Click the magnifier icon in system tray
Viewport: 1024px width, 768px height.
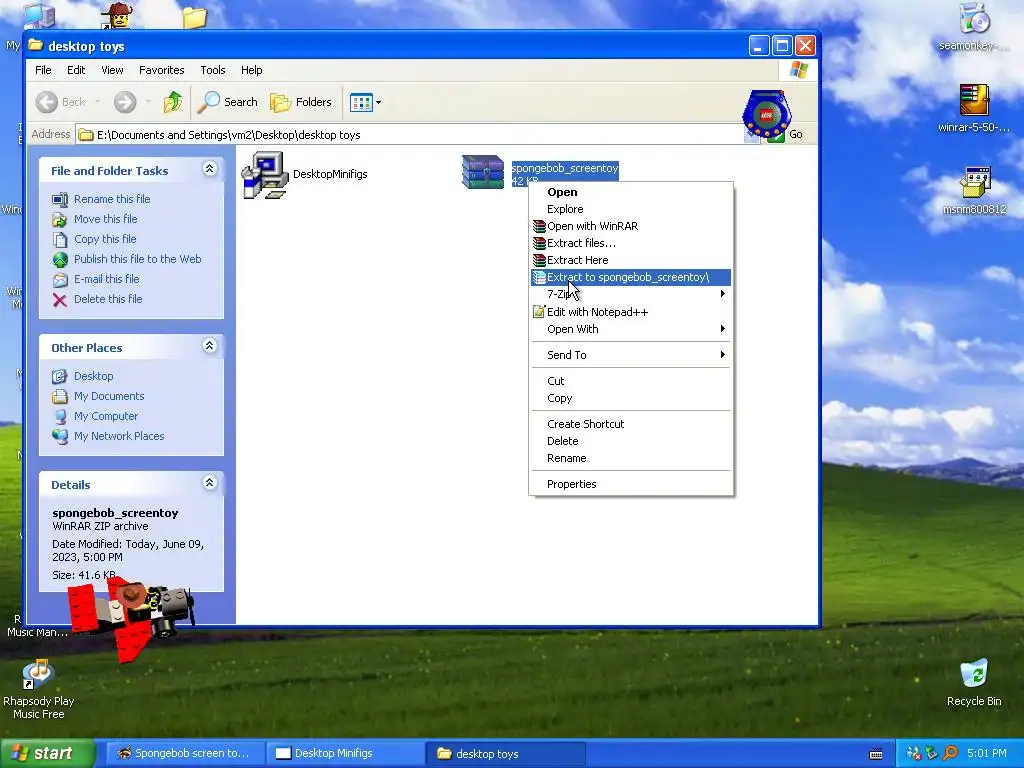951,754
